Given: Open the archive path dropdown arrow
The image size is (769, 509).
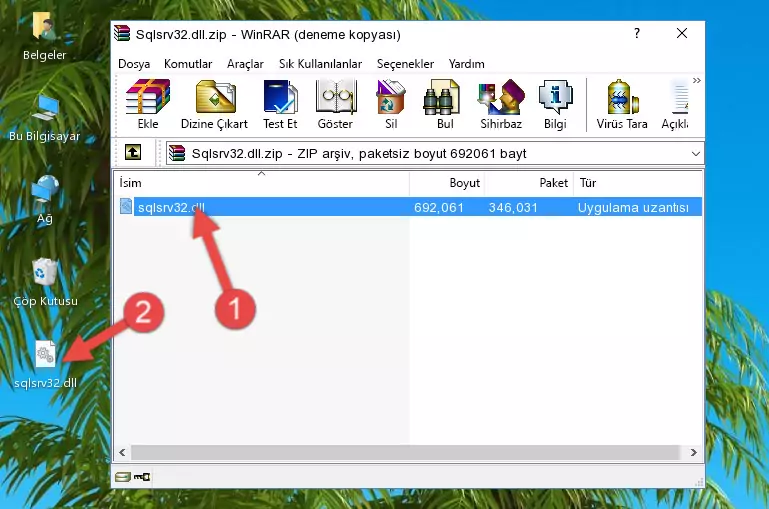Looking at the screenshot, I should click(x=695, y=153).
